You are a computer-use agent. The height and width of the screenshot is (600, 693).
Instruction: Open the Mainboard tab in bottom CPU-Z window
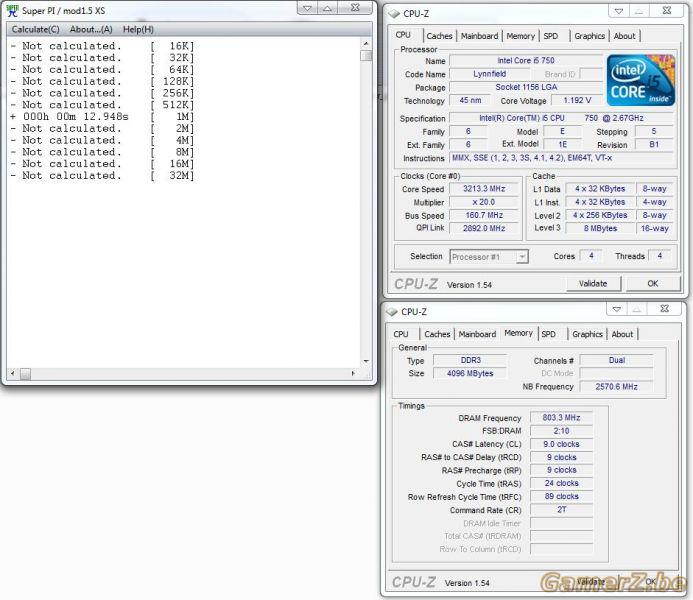tap(477, 334)
